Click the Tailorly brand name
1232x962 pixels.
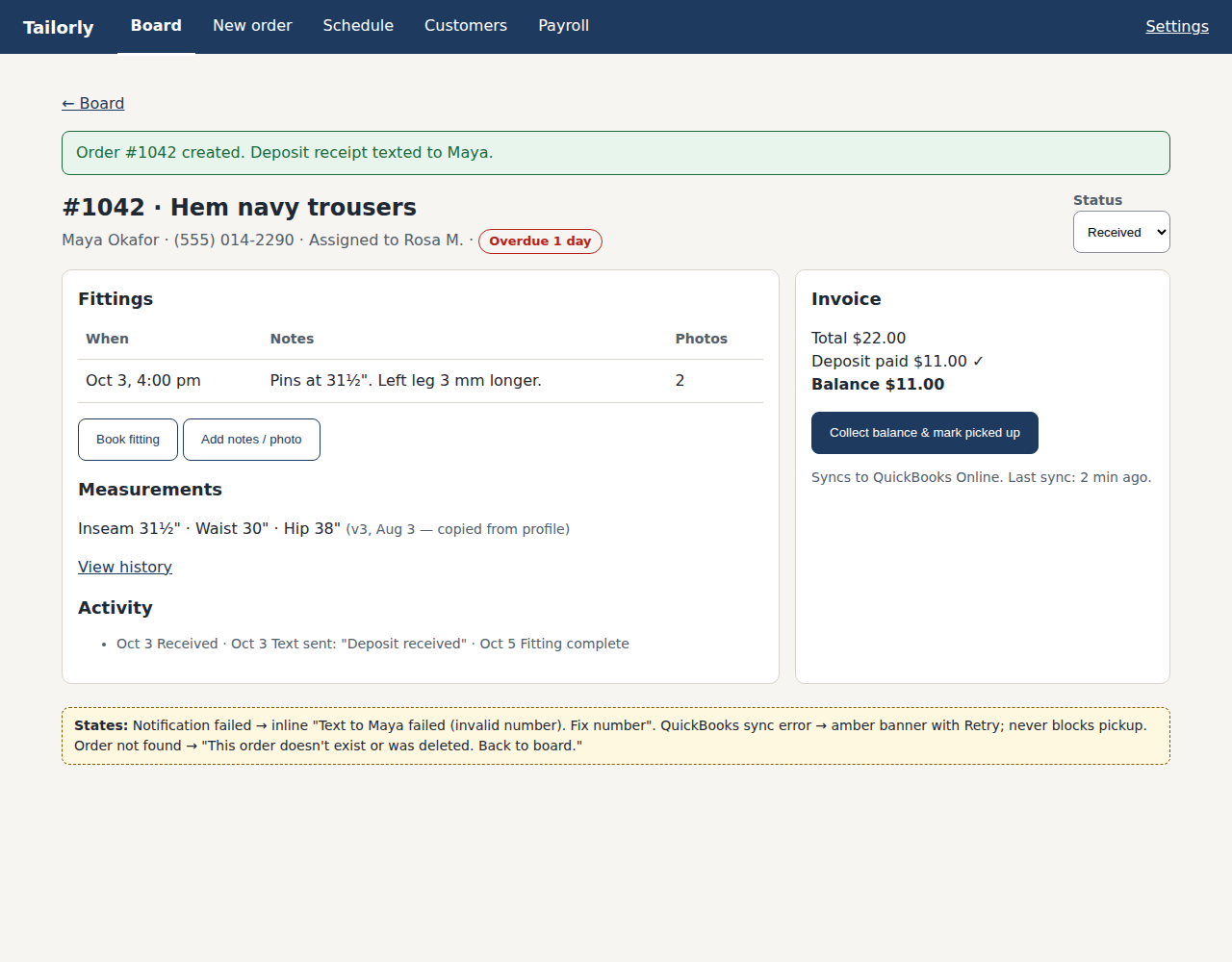pos(59,27)
